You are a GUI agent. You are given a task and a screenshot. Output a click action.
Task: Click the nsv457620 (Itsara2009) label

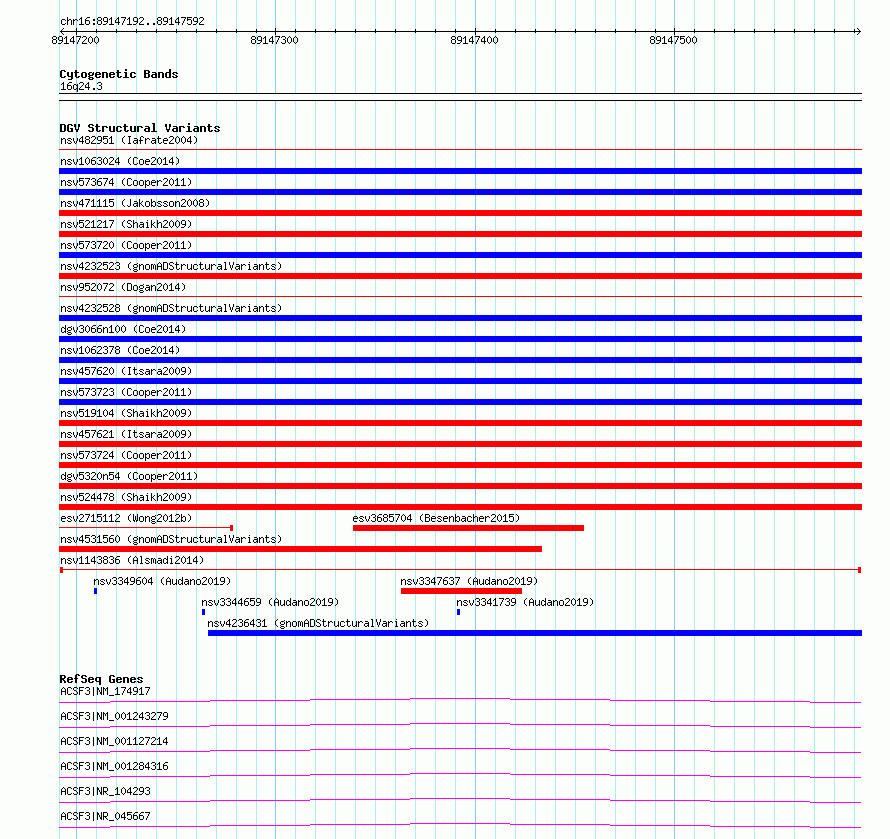[126, 371]
